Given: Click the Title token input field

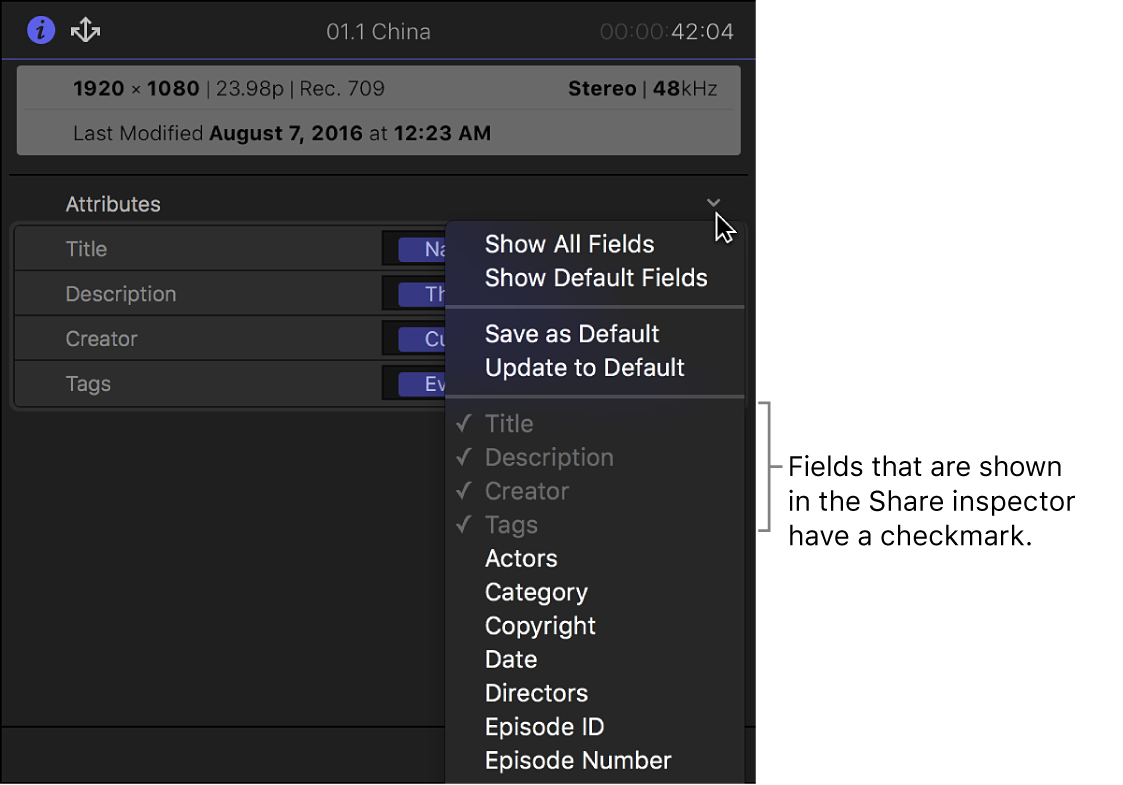Looking at the screenshot, I should pos(414,248).
